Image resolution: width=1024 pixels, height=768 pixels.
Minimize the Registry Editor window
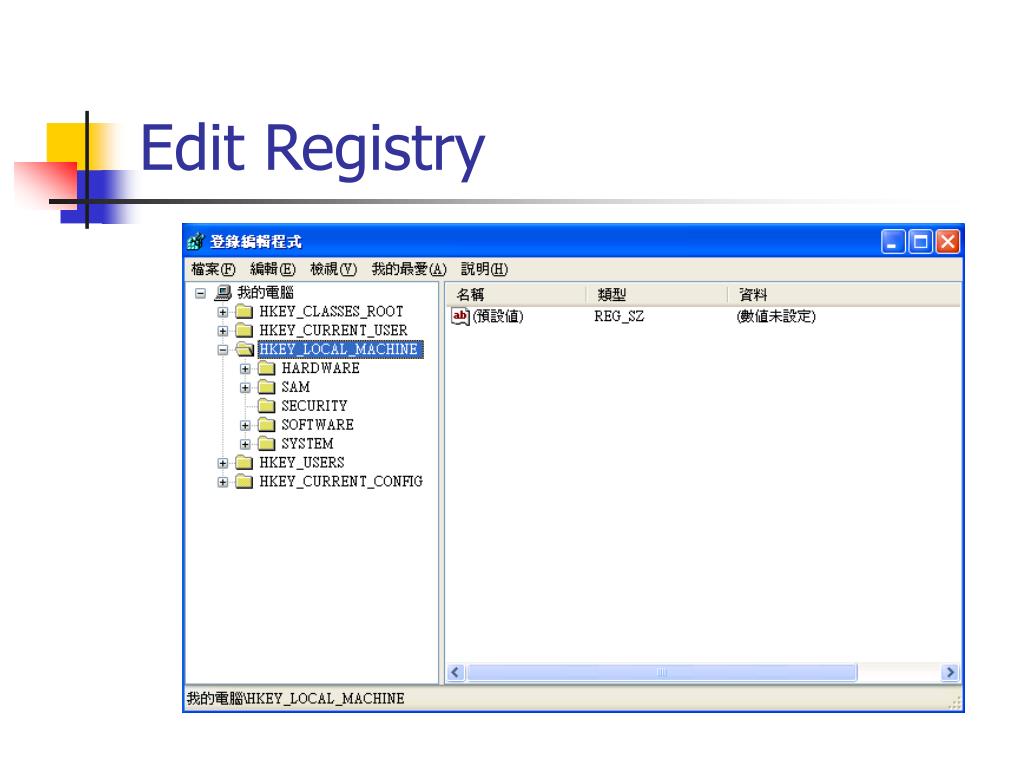(x=893, y=242)
